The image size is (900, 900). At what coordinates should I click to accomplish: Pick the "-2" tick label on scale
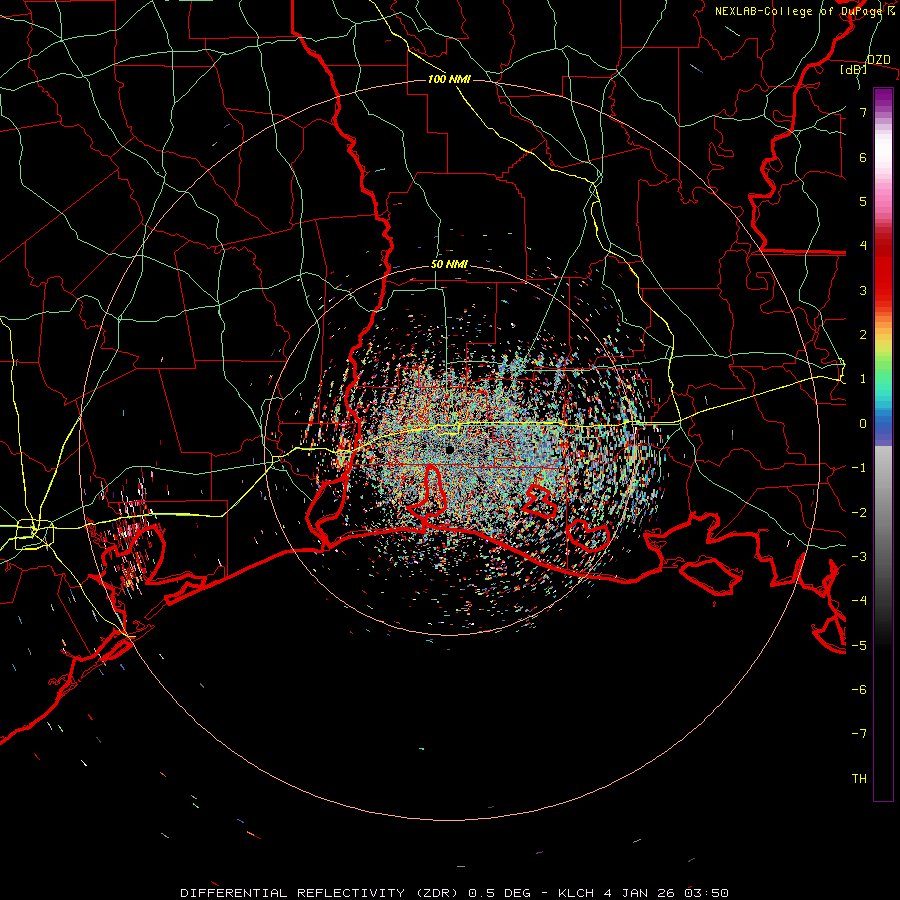tap(859, 513)
